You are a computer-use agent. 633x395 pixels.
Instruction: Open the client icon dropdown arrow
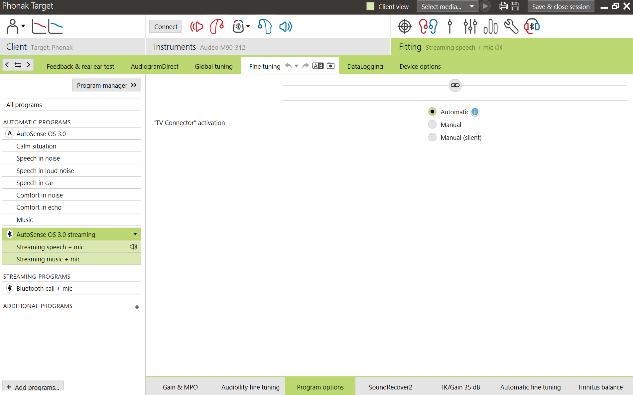click(x=23, y=26)
